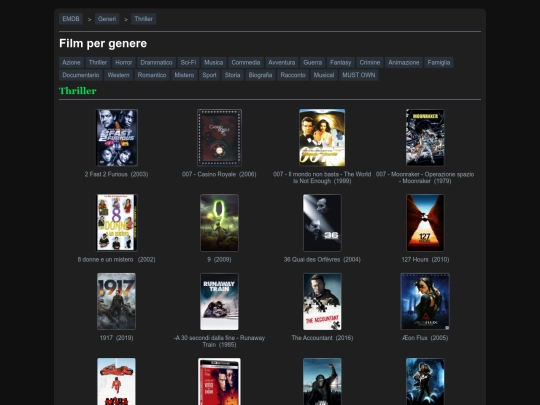Open the MUST OWN tag

click(x=359, y=75)
